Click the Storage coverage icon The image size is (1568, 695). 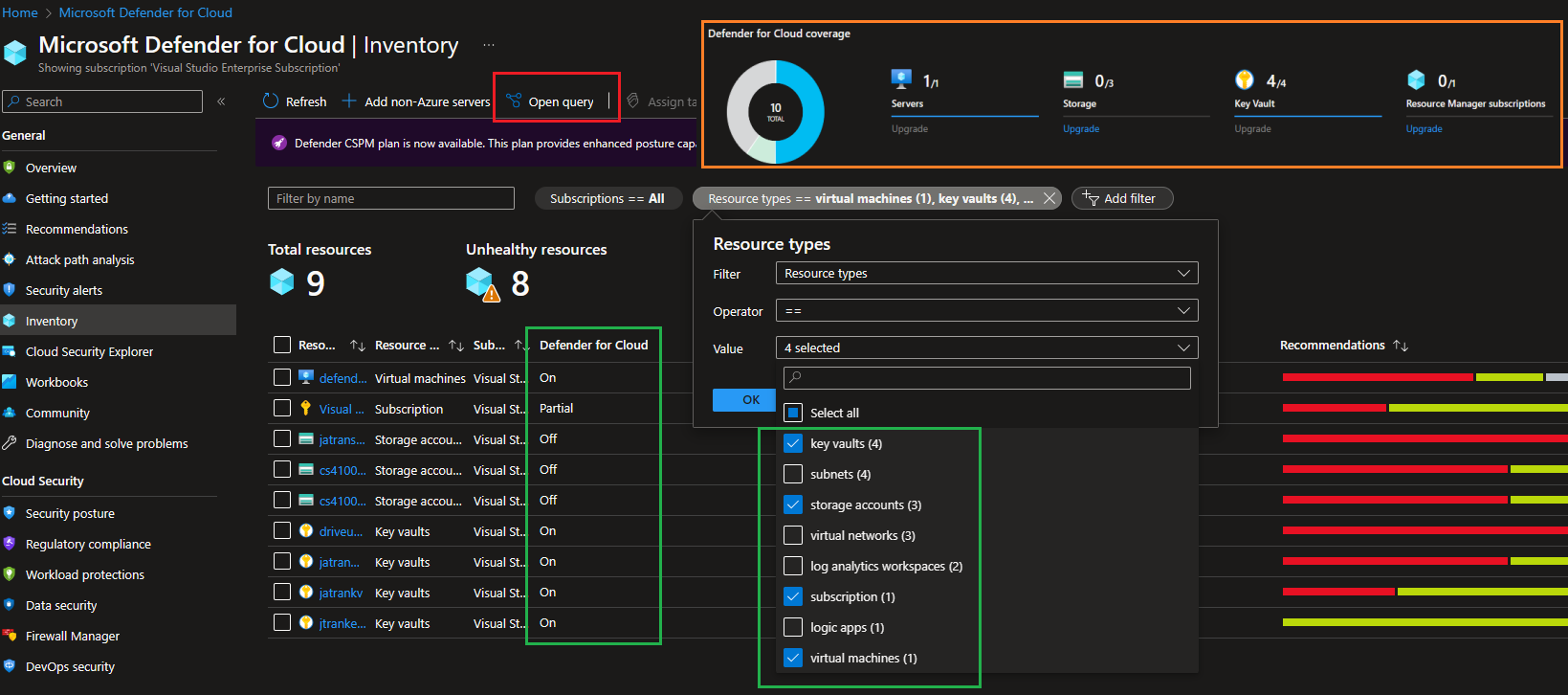[x=1073, y=80]
